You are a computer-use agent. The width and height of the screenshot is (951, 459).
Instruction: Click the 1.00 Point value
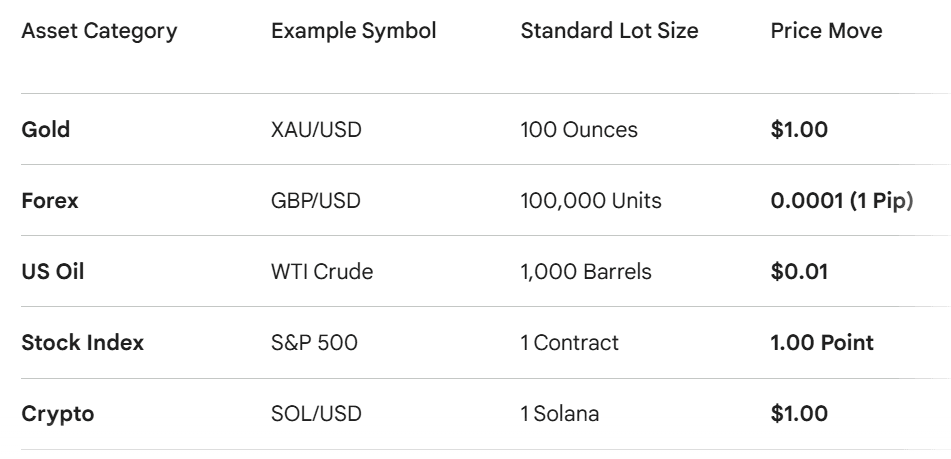(822, 343)
